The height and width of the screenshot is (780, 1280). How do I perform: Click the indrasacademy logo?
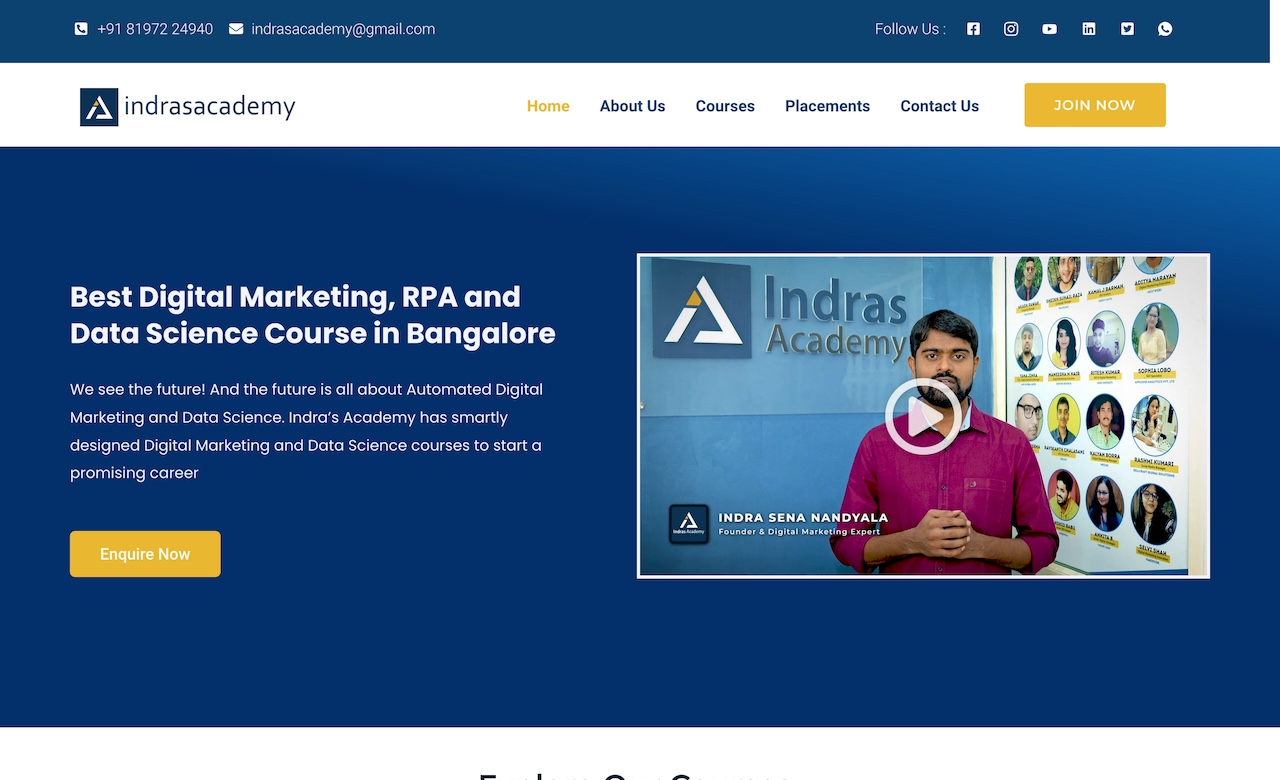point(188,106)
